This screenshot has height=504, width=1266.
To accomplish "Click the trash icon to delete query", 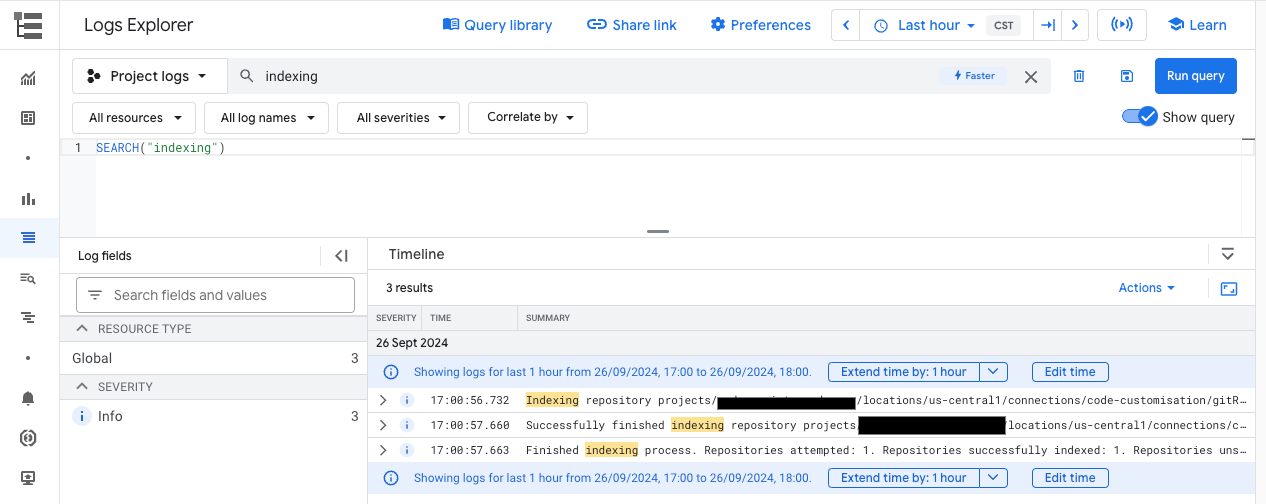I will (x=1079, y=76).
